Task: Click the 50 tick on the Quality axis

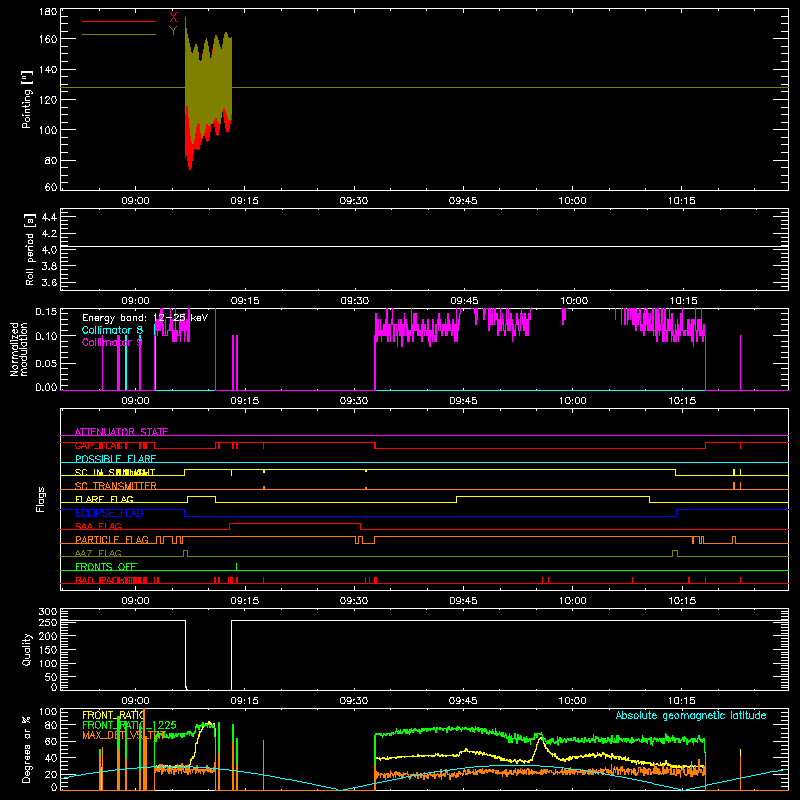Action: point(51,677)
